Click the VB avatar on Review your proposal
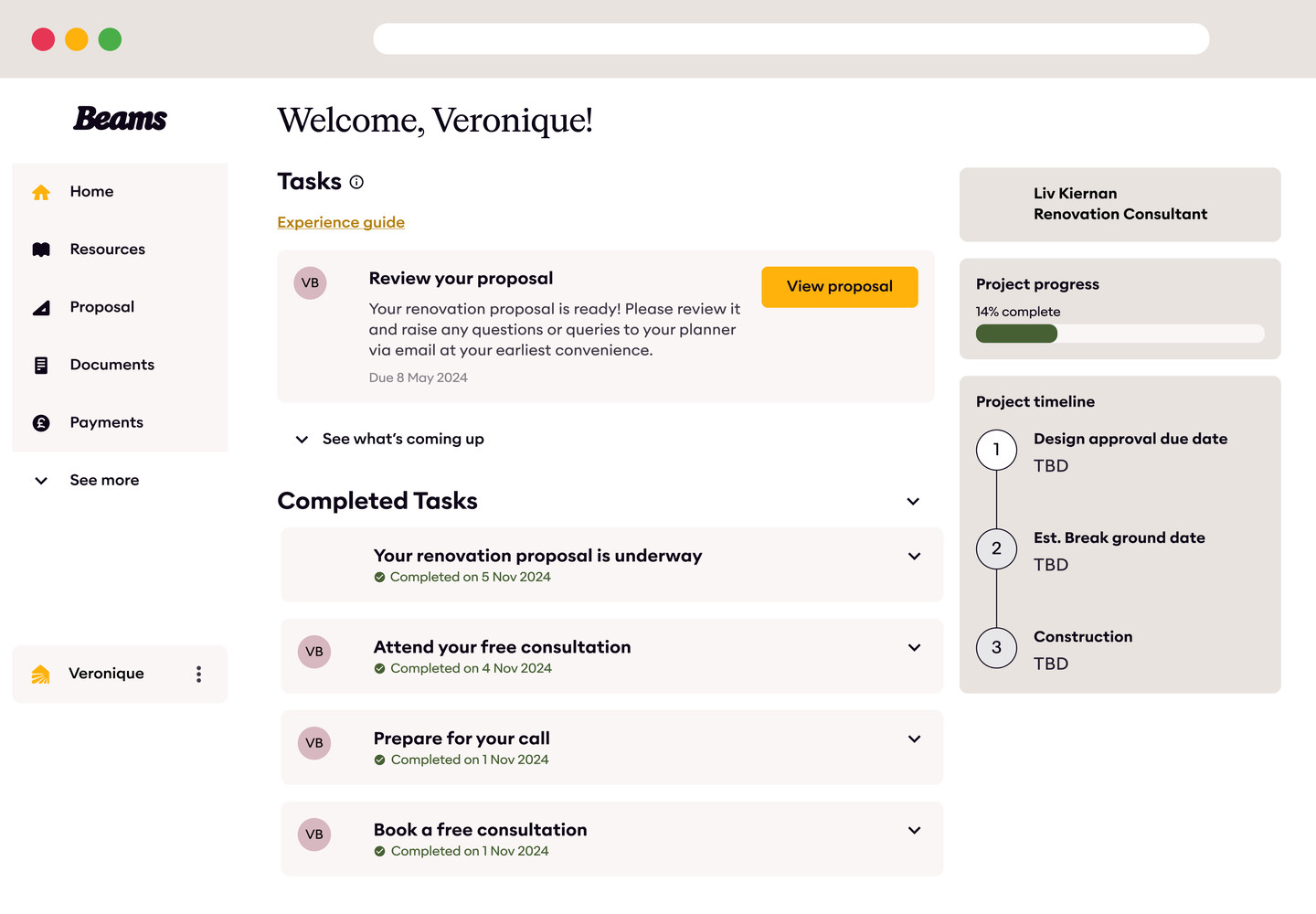 [x=311, y=283]
